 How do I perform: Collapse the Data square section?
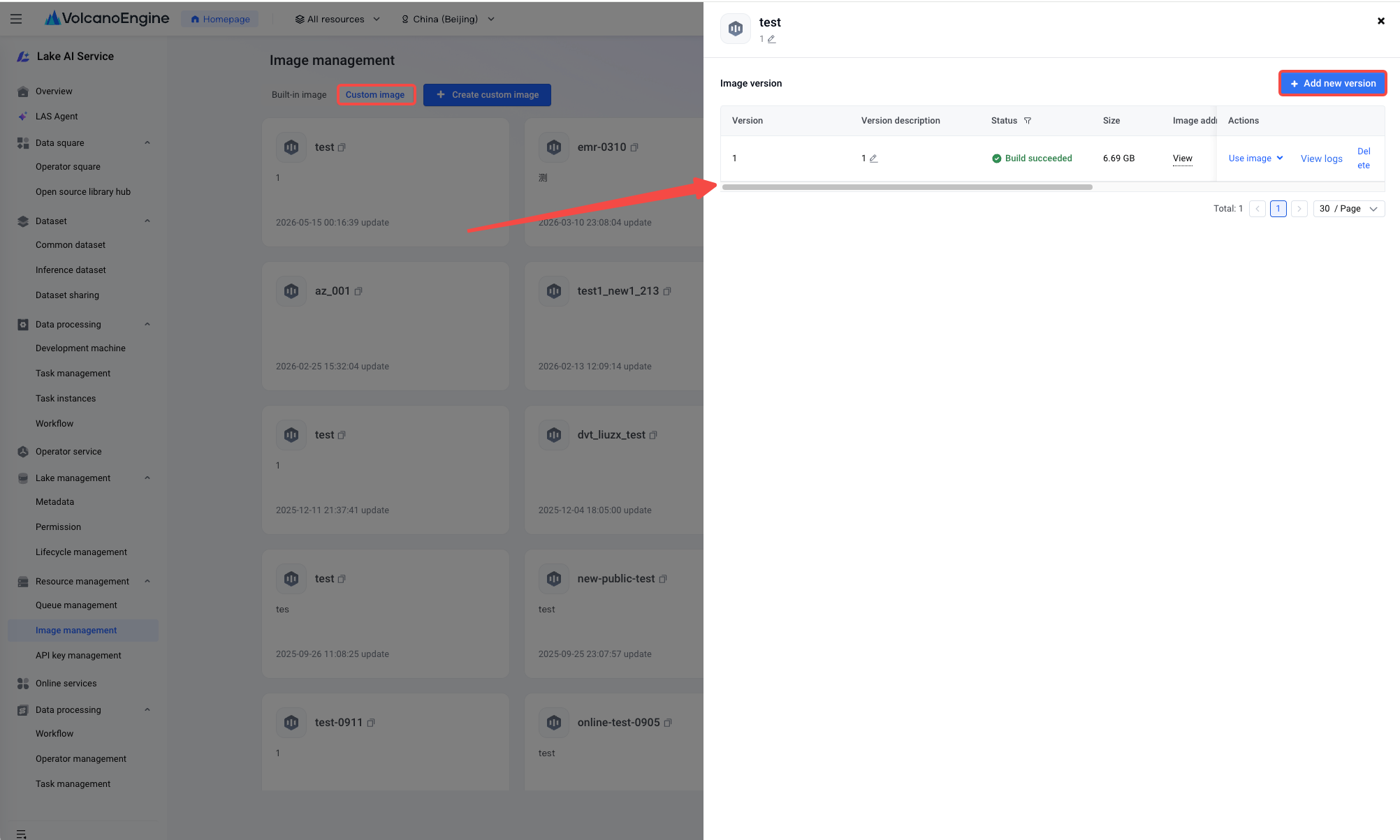pyautogui.click(x=147, y=143)
